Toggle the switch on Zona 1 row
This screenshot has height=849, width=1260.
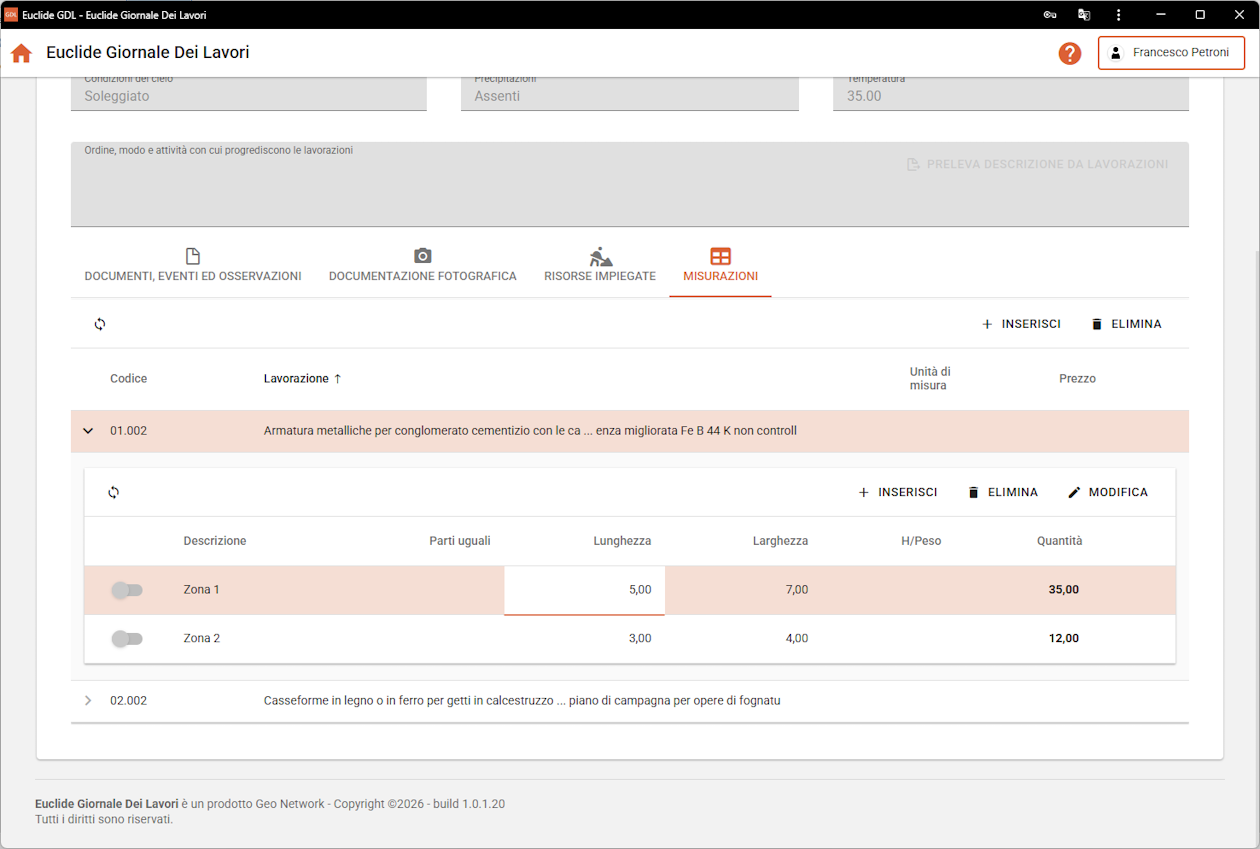127,590
